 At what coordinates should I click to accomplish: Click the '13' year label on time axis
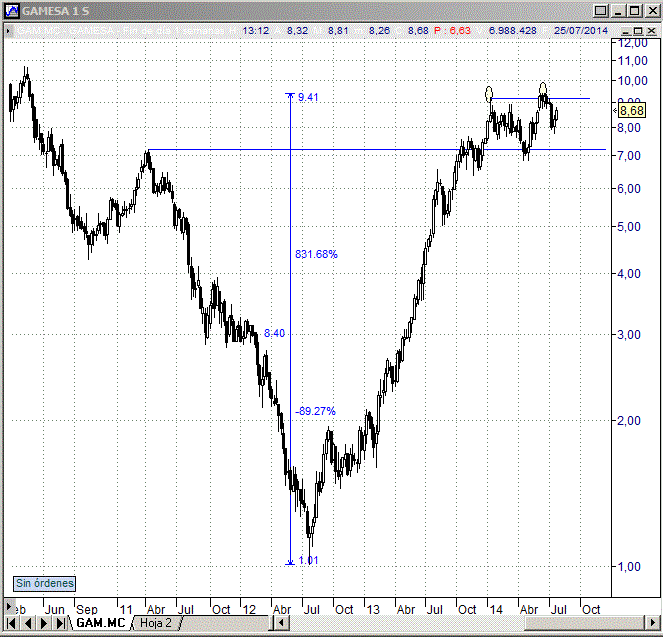pos(373,610)
